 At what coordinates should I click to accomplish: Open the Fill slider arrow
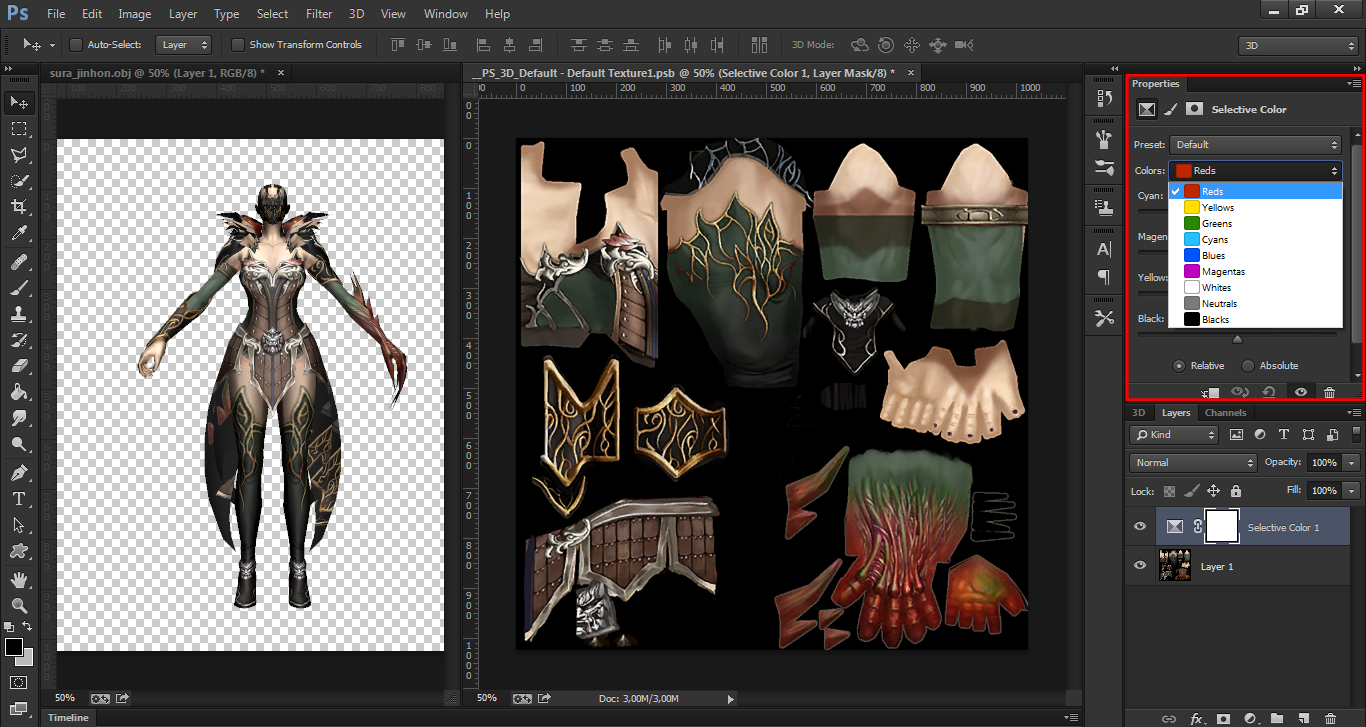[x=1352, y=491]
